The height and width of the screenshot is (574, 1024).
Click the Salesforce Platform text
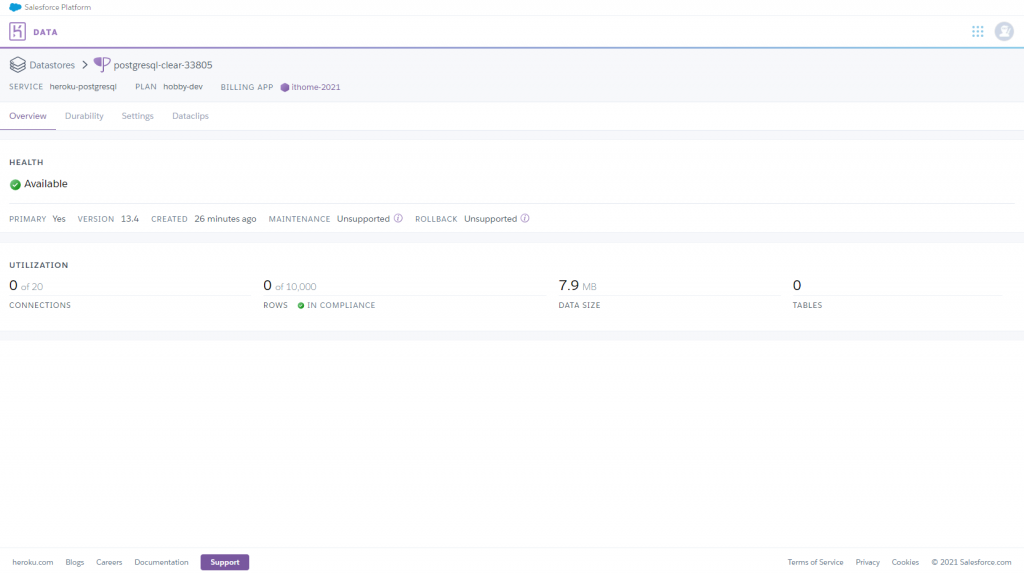pos(57,7)
